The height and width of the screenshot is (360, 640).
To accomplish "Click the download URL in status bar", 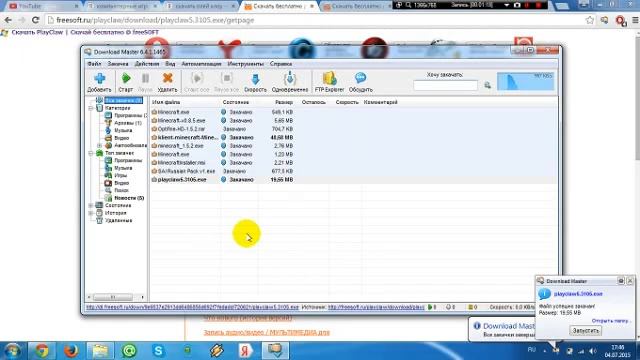I will [x=192, y=307].
